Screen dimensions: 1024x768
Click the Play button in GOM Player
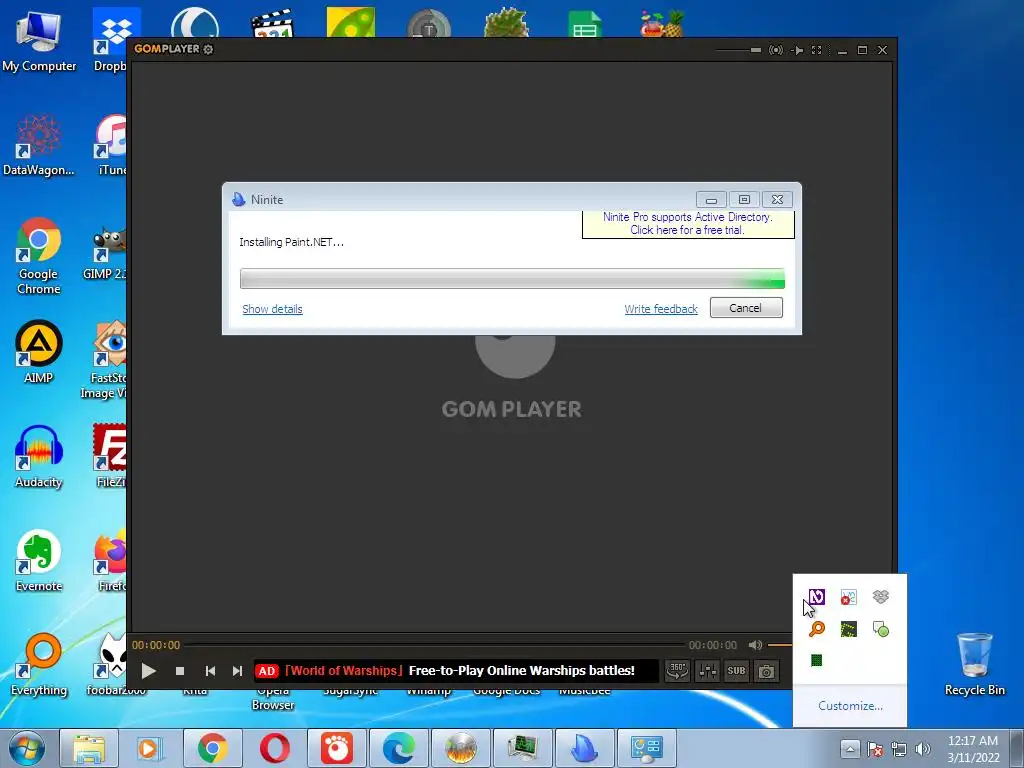[148, 671]
